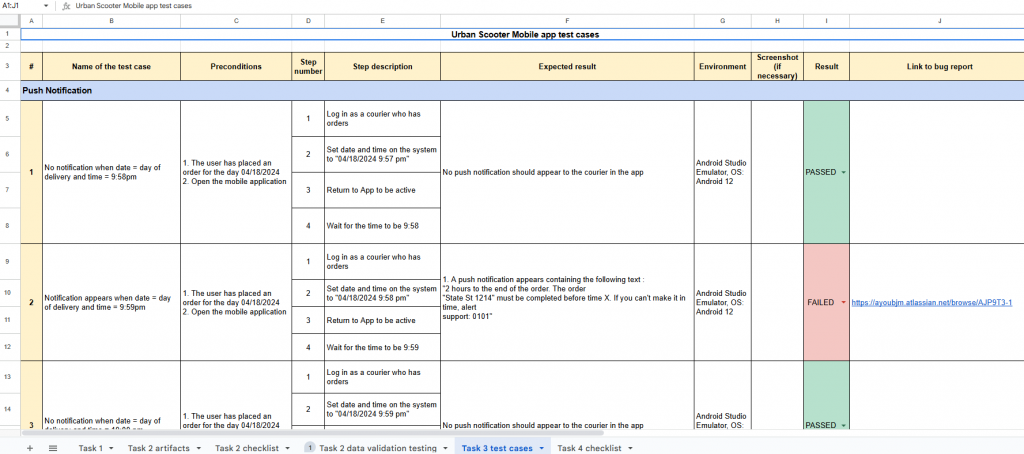Viewport: 1024px width, 454px height.
Task: Select column F header
Action: [567, 20]
